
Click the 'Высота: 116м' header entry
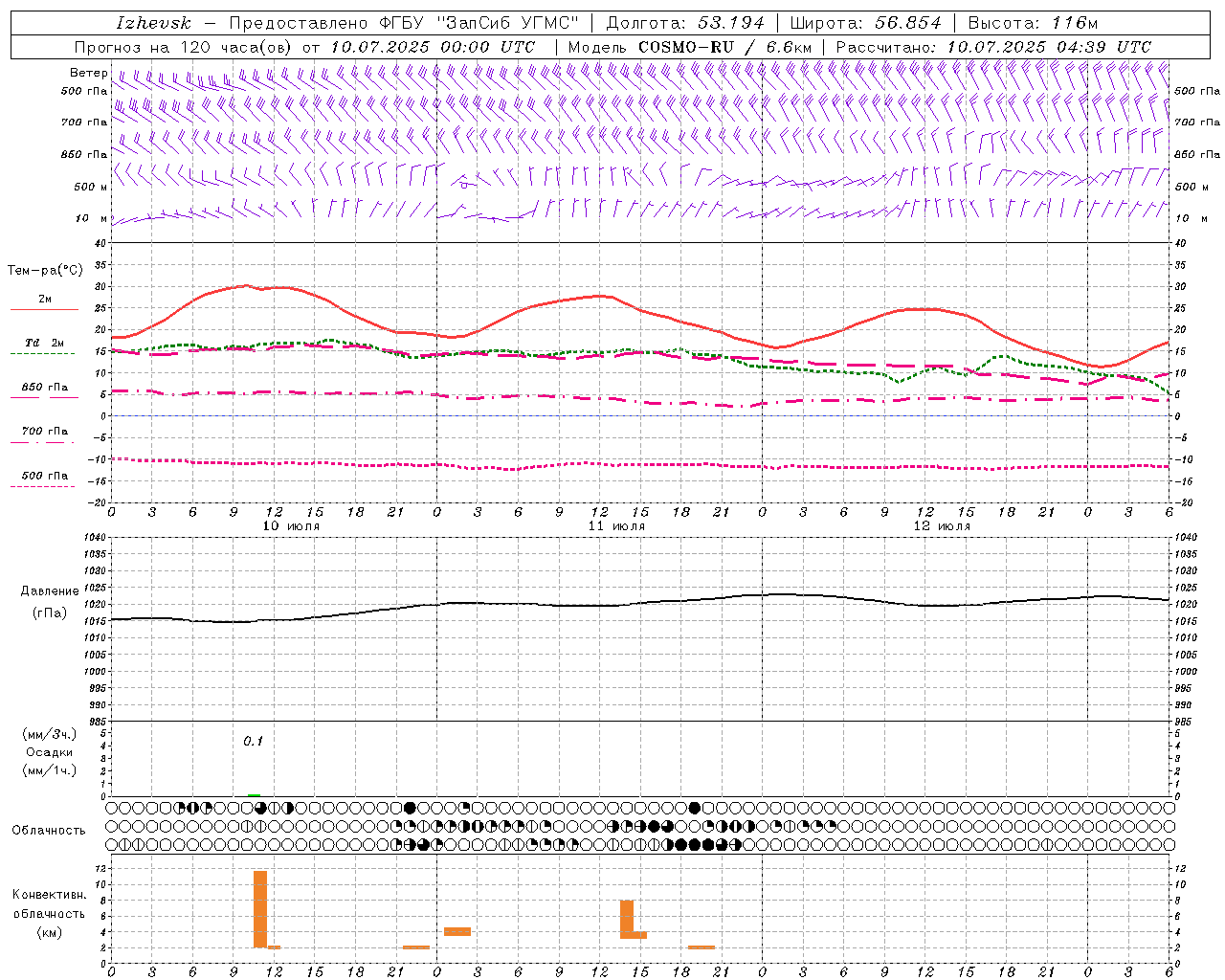coord(1032,22)
